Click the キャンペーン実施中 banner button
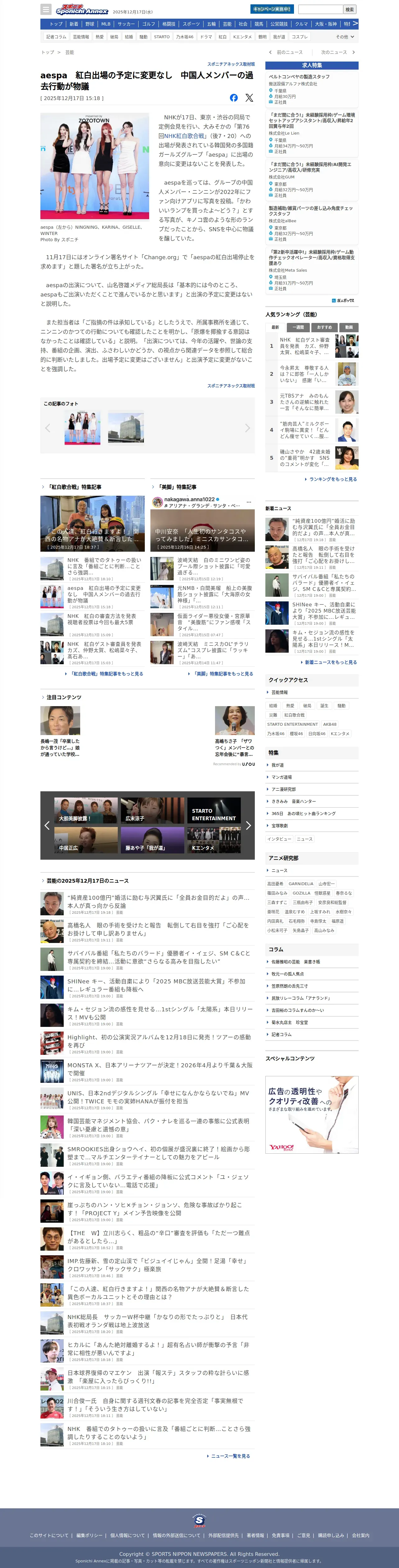The height and width of the screenshot is (1568, 399). pos(272,9)
